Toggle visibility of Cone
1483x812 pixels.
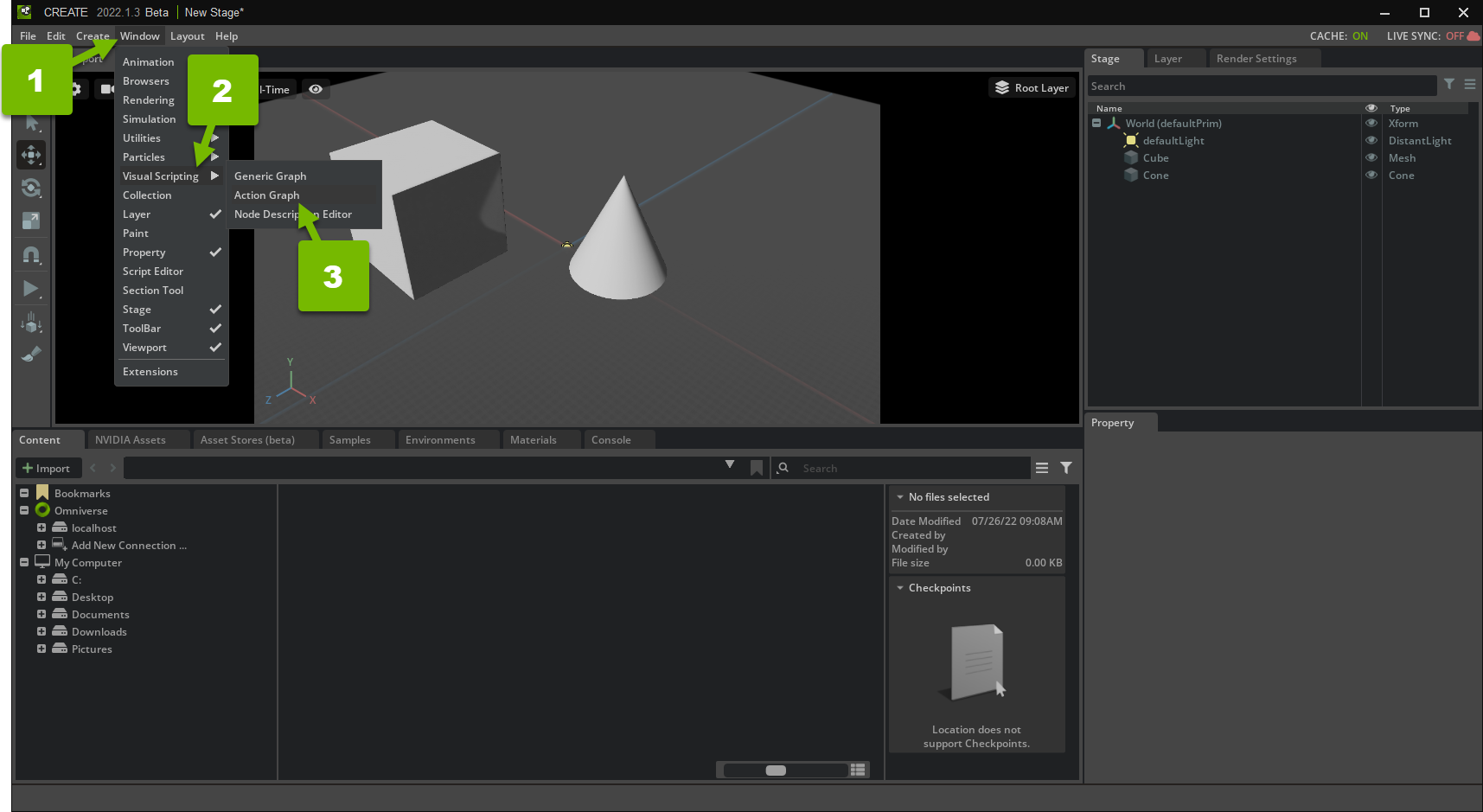[x=1371, y=175]
